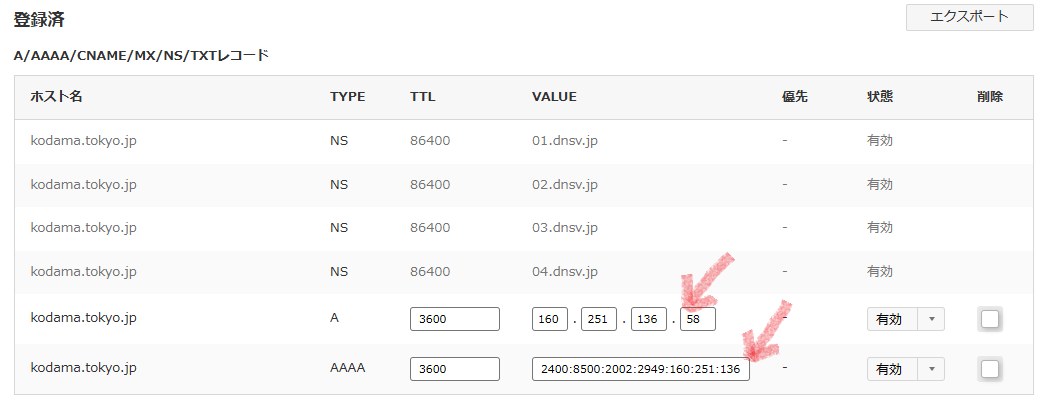Screen dimensions: 1039x401
Task: Select fourth IP octet field 58
Action: tap(698, 319)
